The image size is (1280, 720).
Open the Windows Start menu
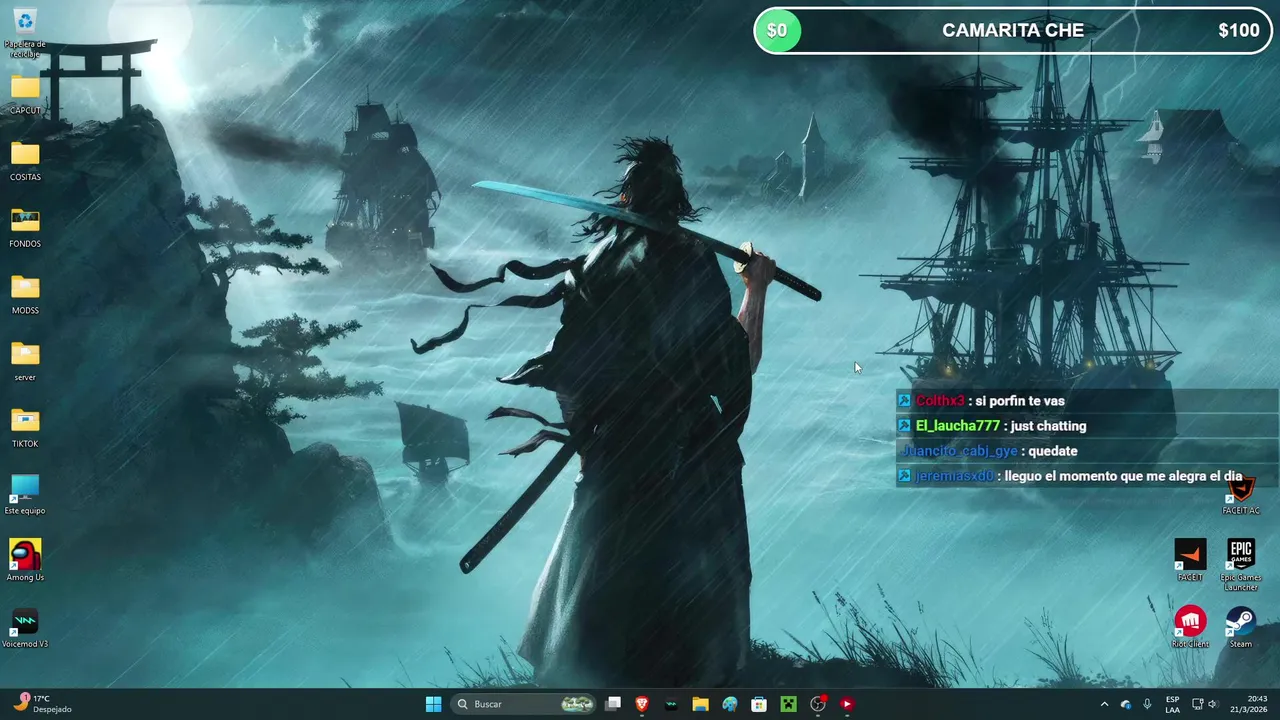pos(433,704)
